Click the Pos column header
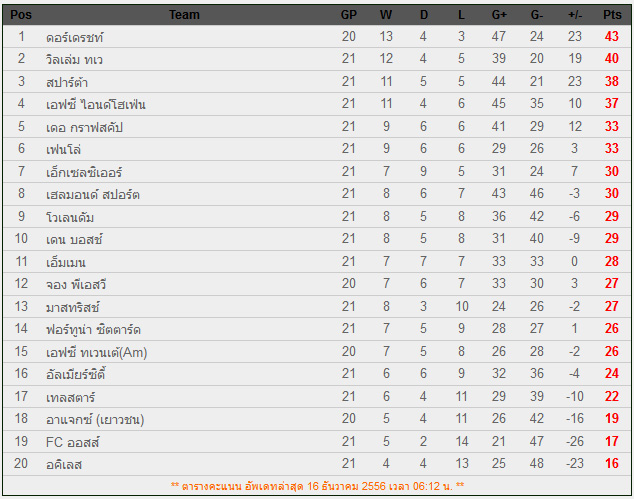634x499 pixels. pyautogui.click(x=21, y=14)
